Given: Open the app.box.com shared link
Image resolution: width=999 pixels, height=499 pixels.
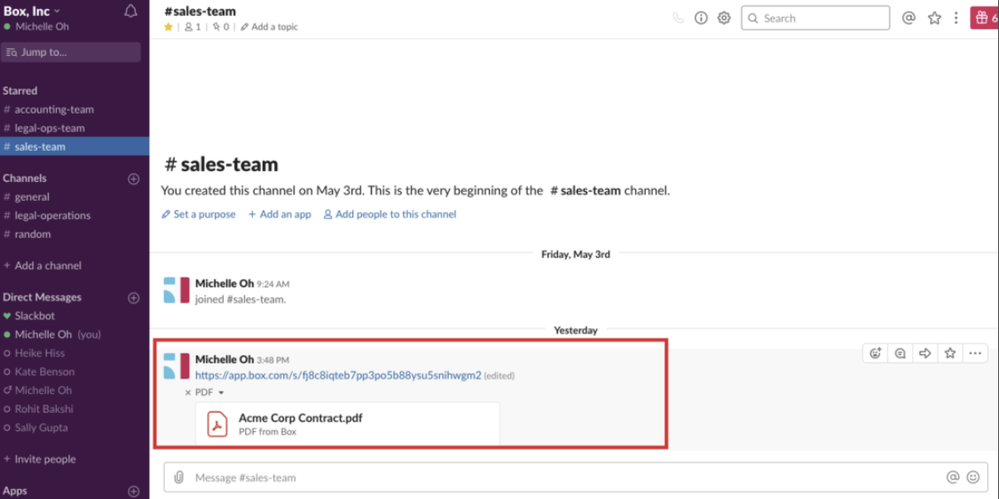Looking at the screenshot, I should [x=338, y=376].
